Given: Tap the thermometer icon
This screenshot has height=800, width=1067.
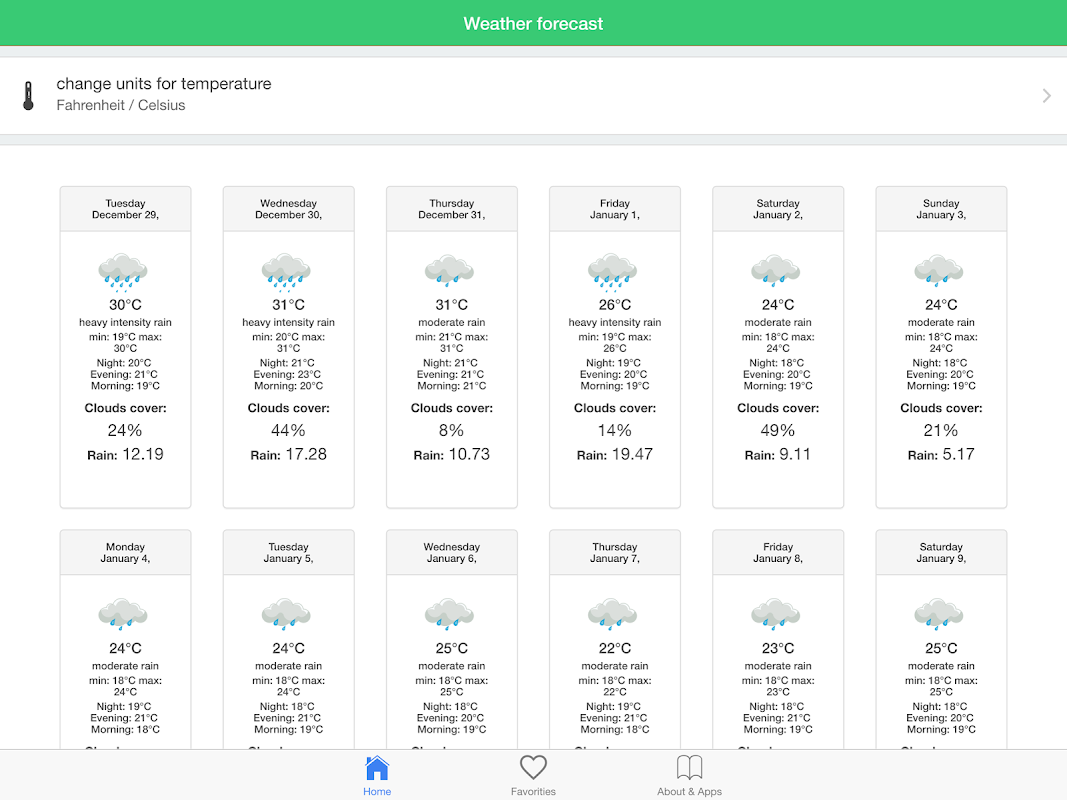Looking at the screenshot, I should (29, 95).
